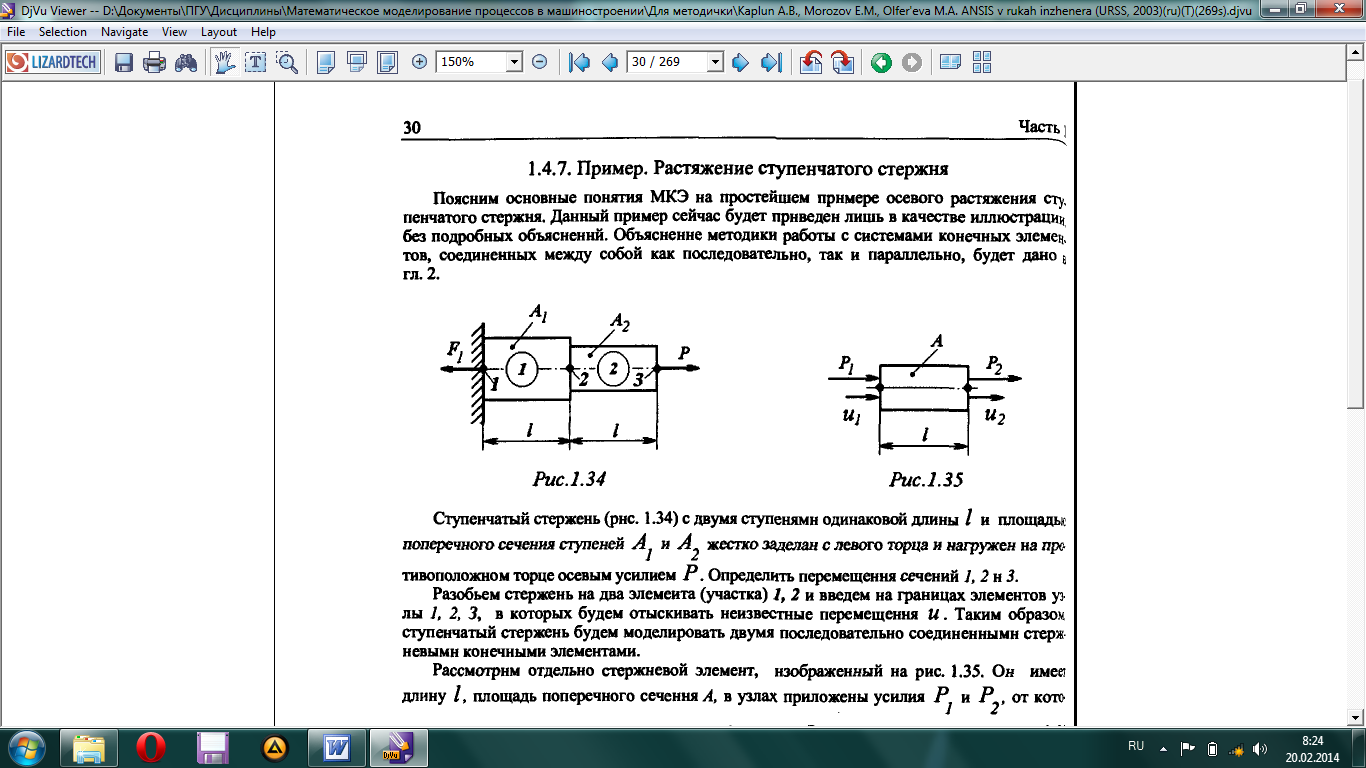Open the View menu
This screenshot has width=1366, height=768.
pyautogui.click(x=175, y=32)
